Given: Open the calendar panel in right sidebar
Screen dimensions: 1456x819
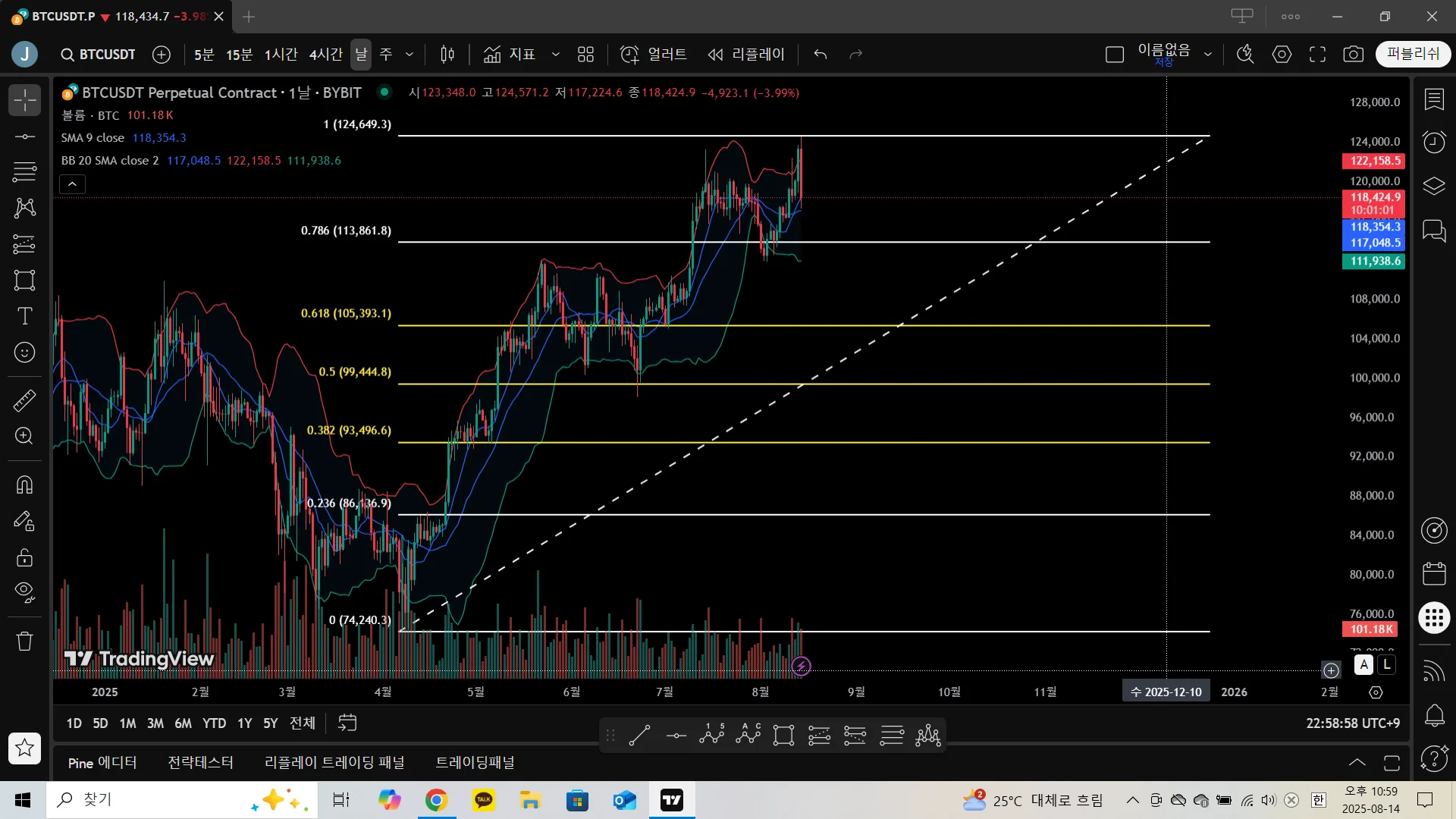Looking at the screenshot, I should tap(1434, 574).
